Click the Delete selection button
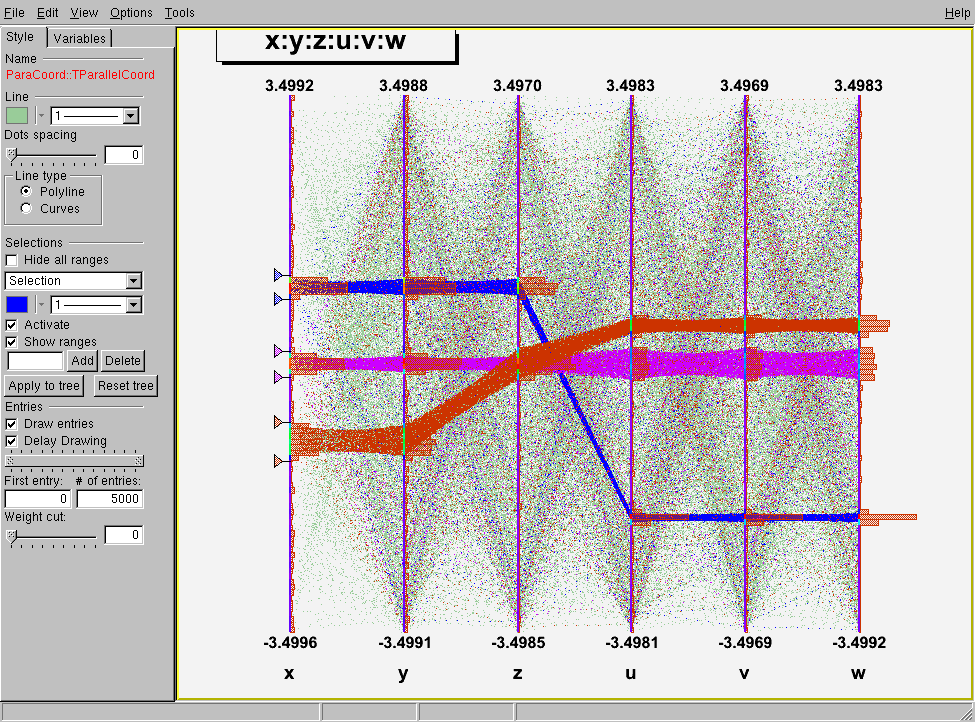 click(x=122, y=361)
